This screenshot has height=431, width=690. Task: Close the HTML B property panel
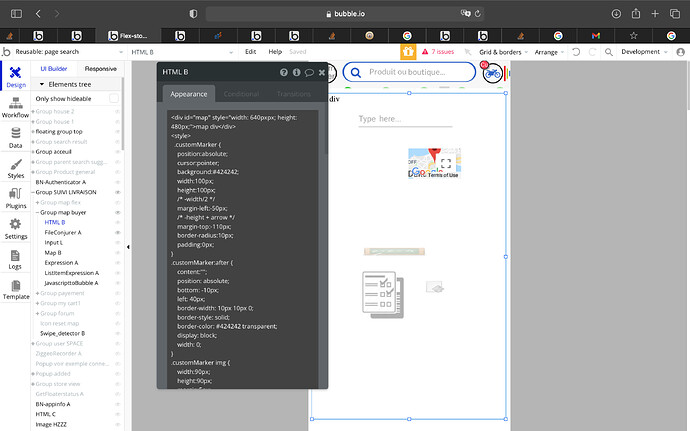pyautogui.click(x=322, y=72)
